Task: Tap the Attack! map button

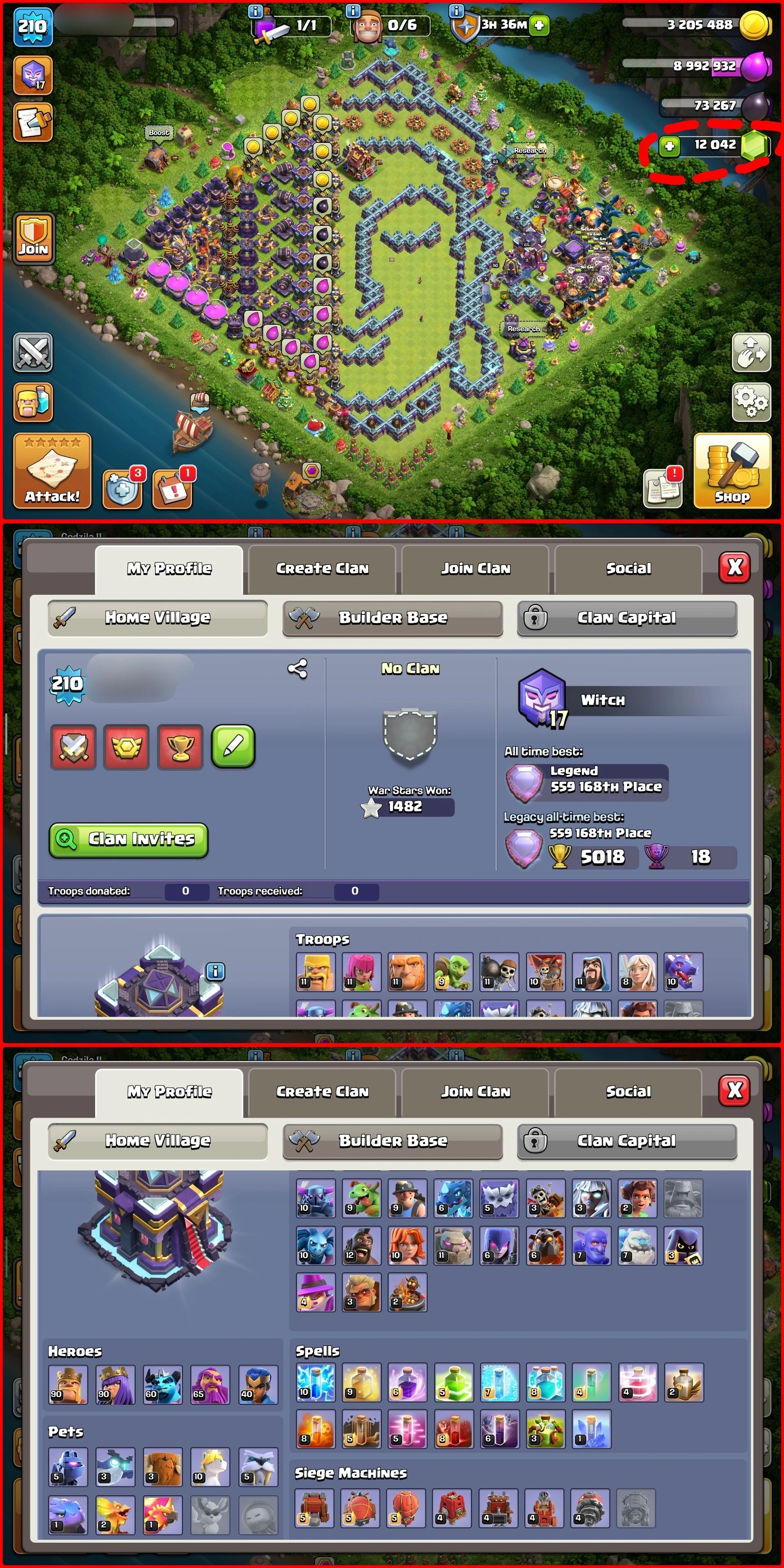Action: [x=52, y=470]
